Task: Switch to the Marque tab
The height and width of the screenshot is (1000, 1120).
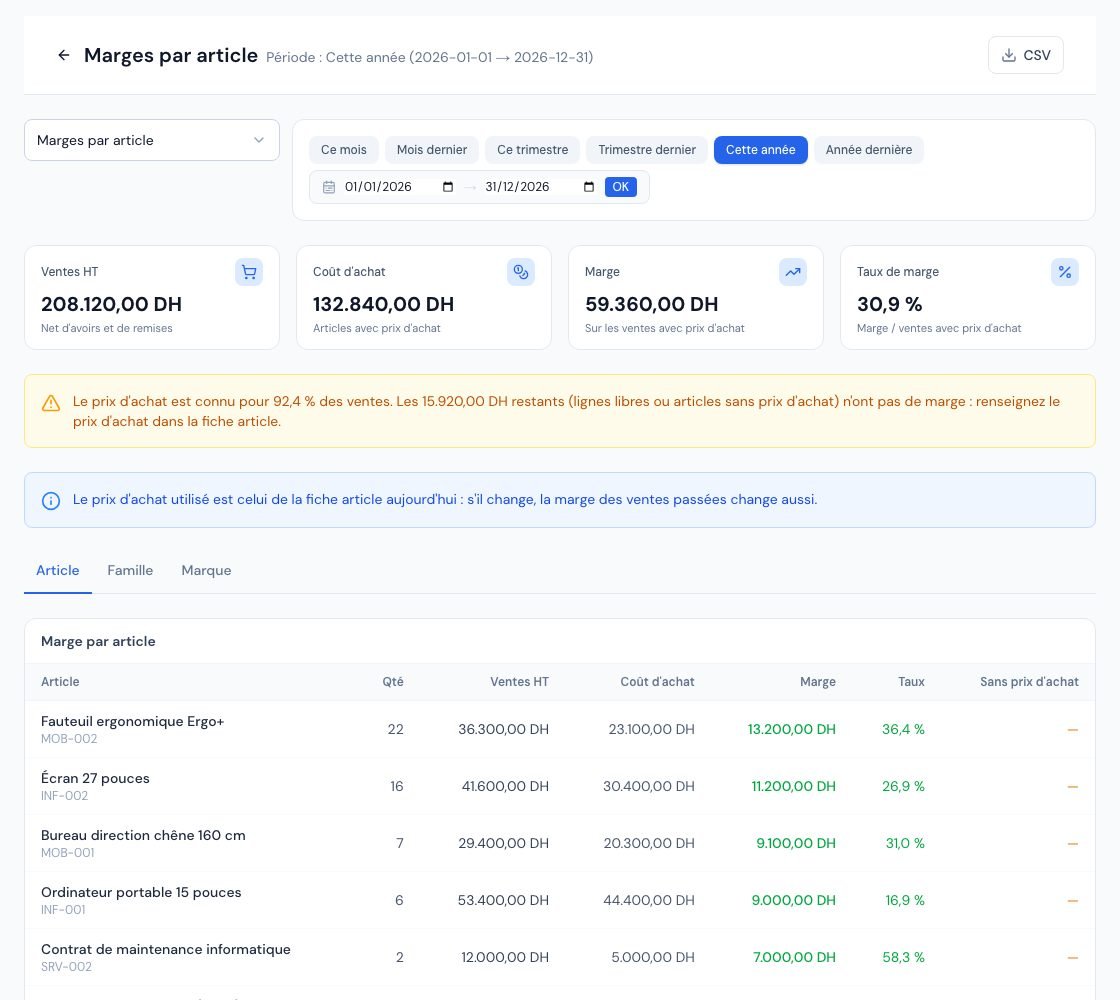Action: pos(206,571)
